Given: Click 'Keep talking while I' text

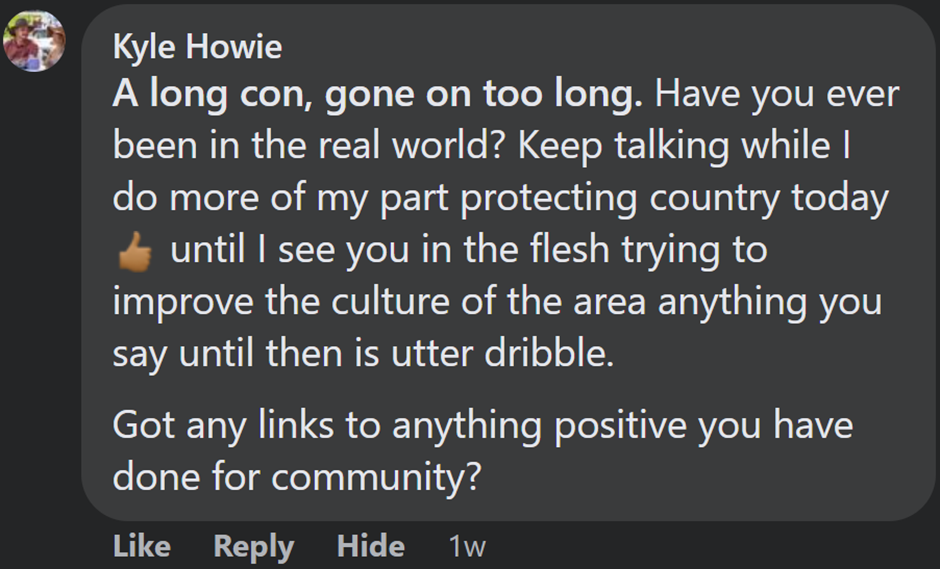Looking at the screenshot, I should coord(683,146).
